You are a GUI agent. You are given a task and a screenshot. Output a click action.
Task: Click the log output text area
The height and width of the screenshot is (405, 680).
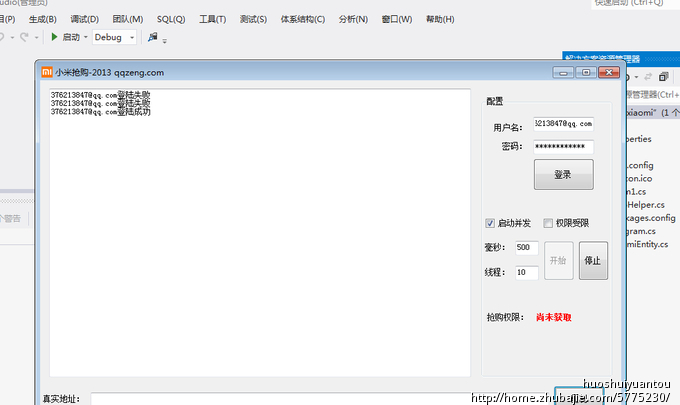pyautogui.click(x=260, y=233)
